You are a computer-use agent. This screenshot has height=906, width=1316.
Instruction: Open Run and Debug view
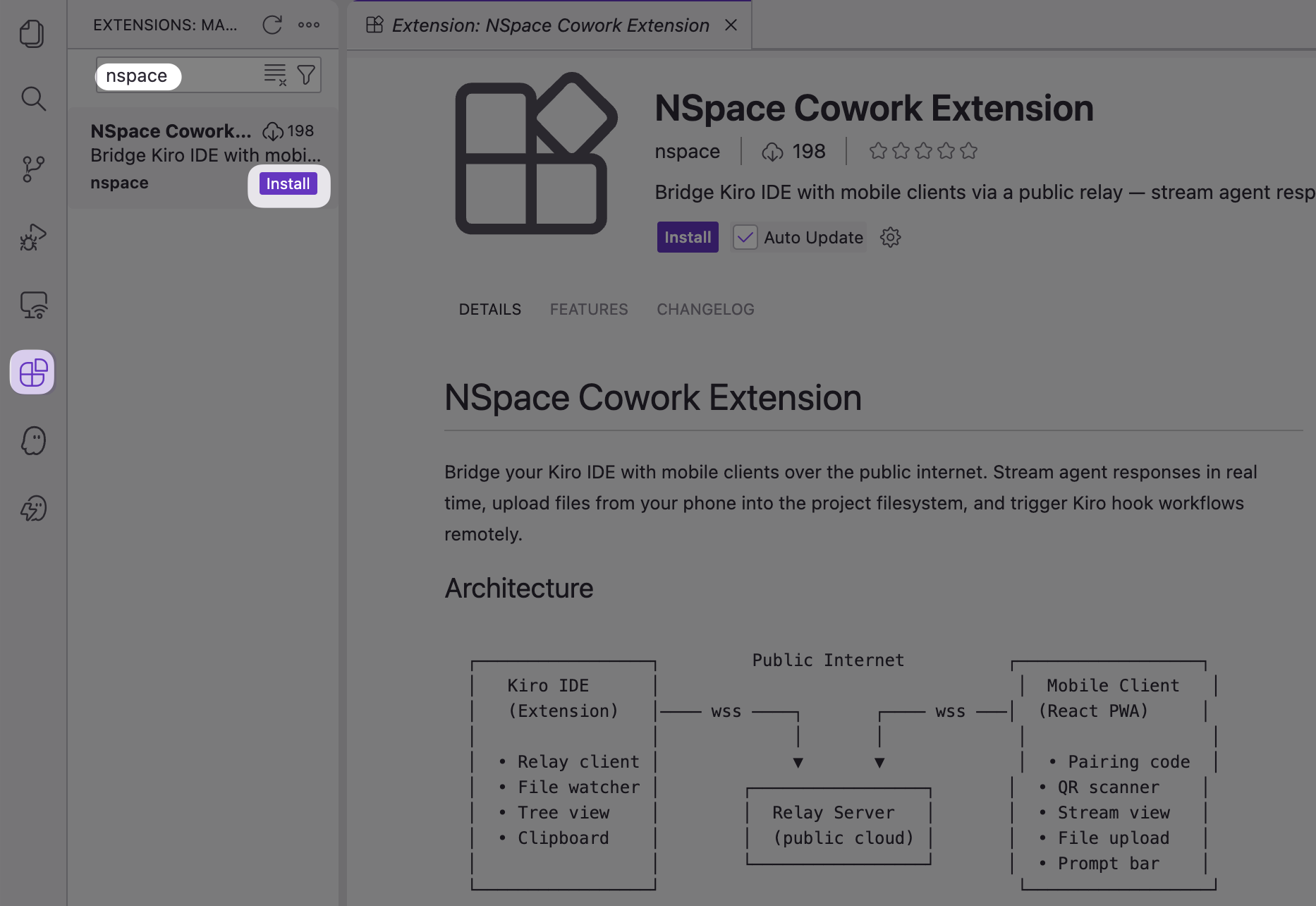click(x=32, y=237)
